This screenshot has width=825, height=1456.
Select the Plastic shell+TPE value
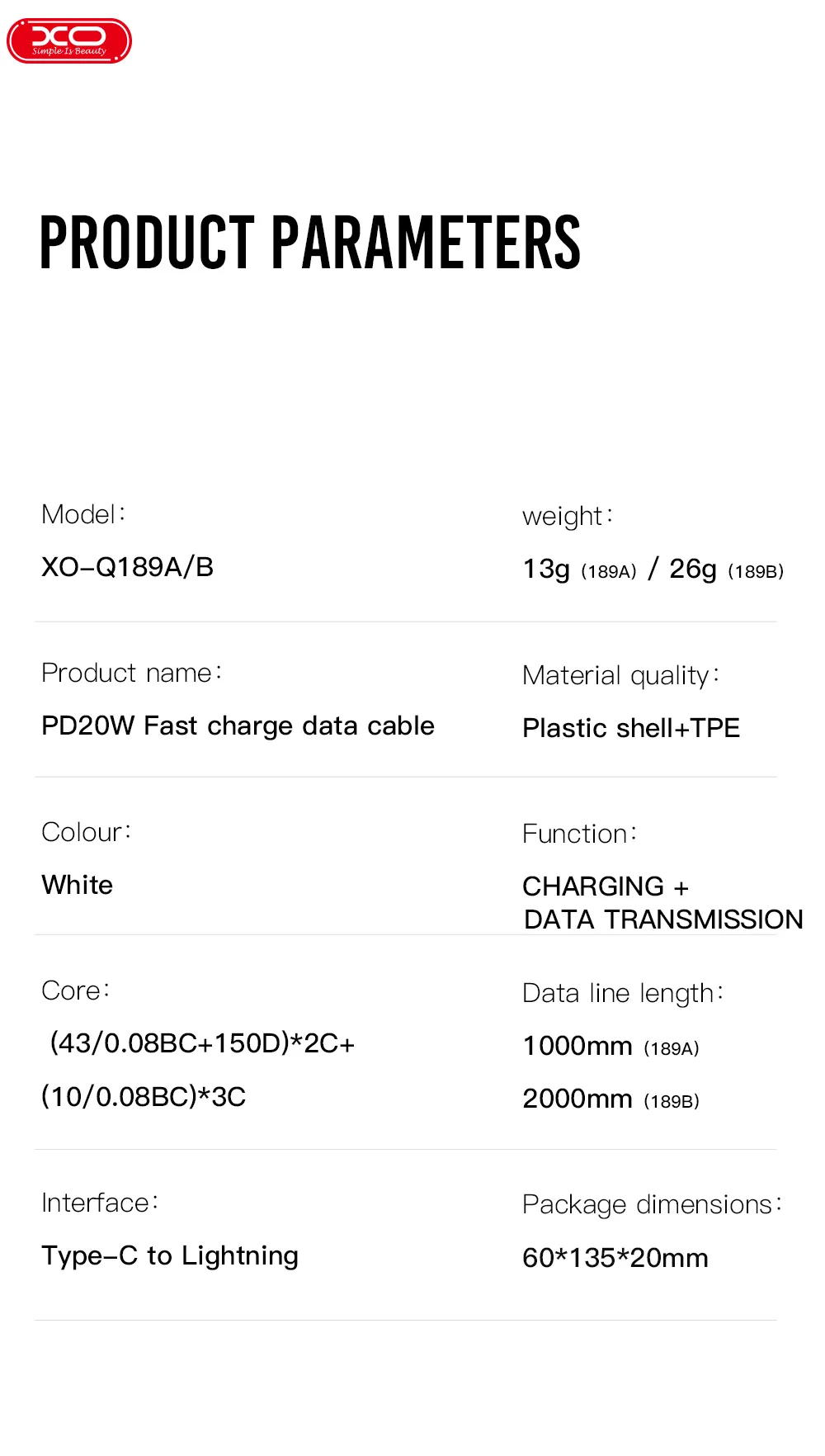631,728
